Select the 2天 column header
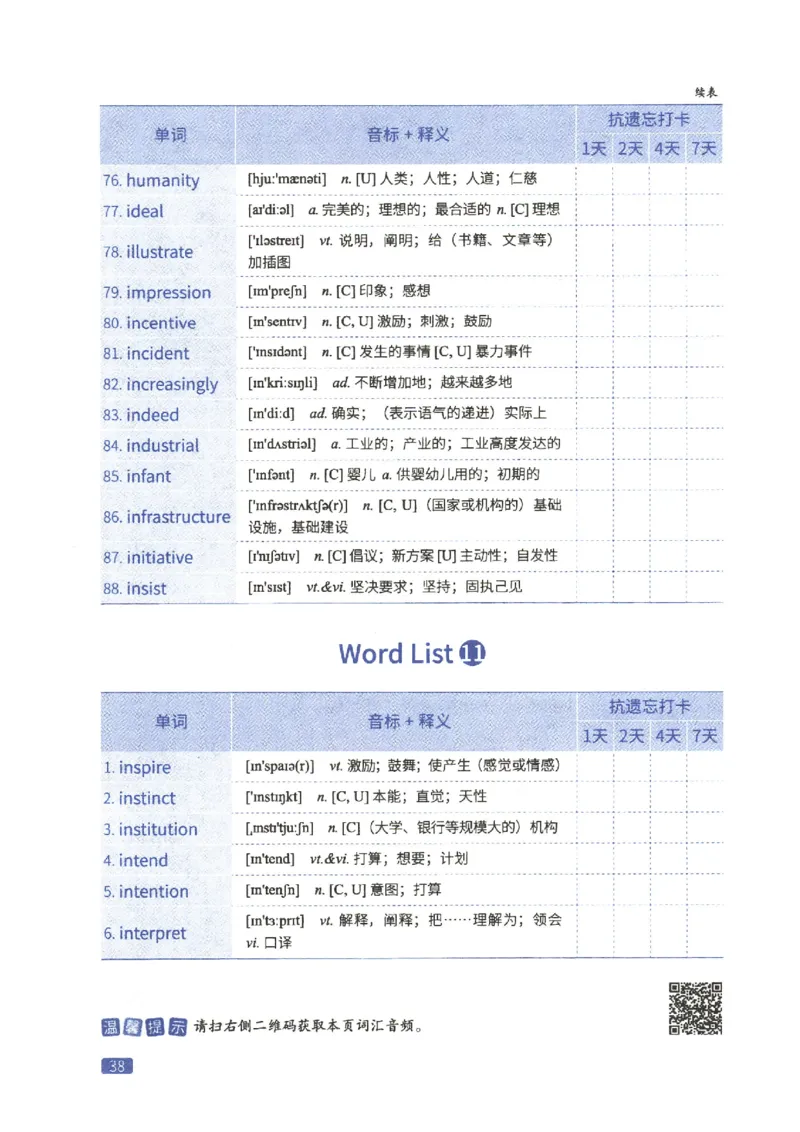Viewport: 800px width, 1132px height. point(632,147)
